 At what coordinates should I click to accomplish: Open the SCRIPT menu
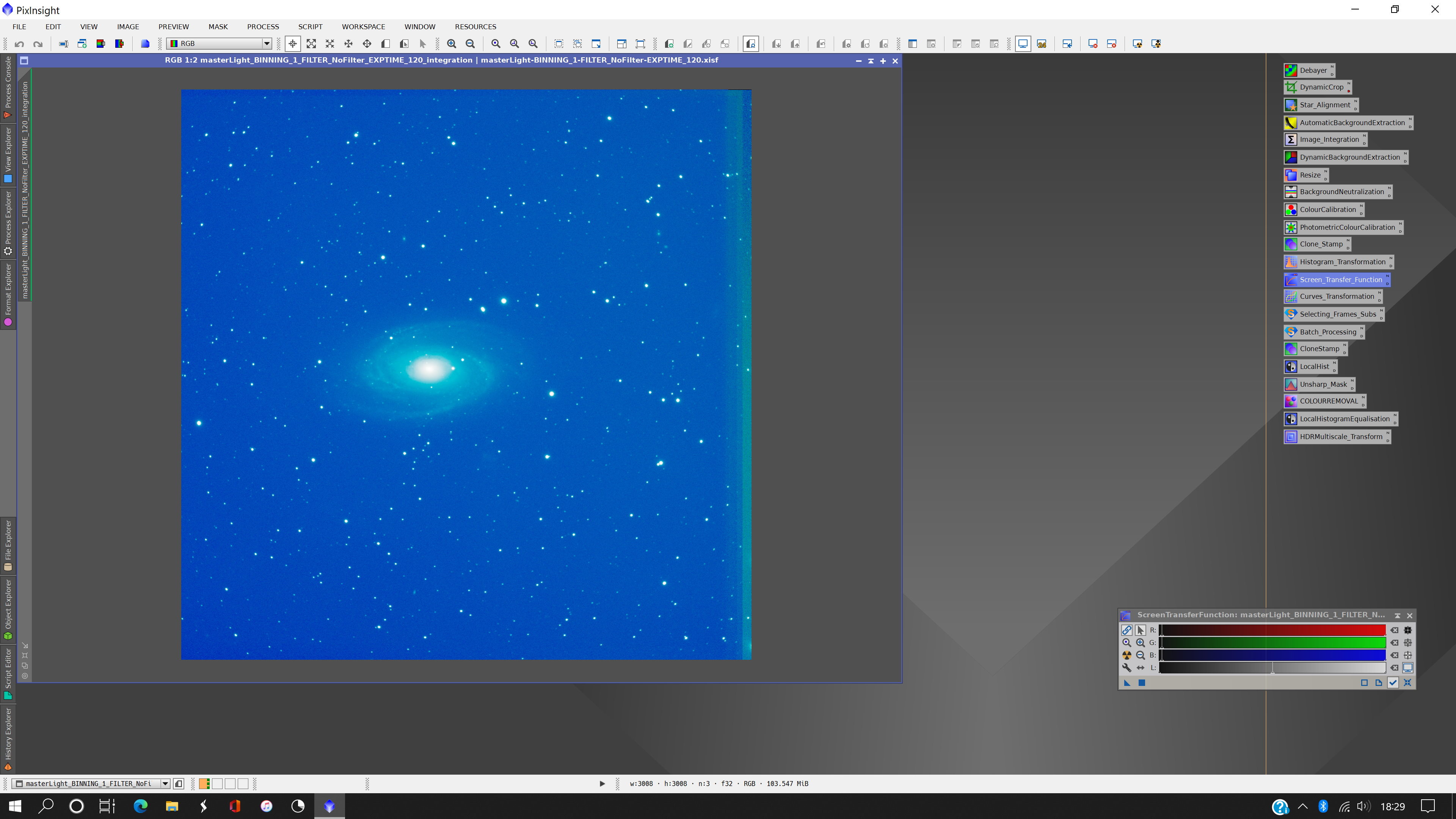coord(310,27)
